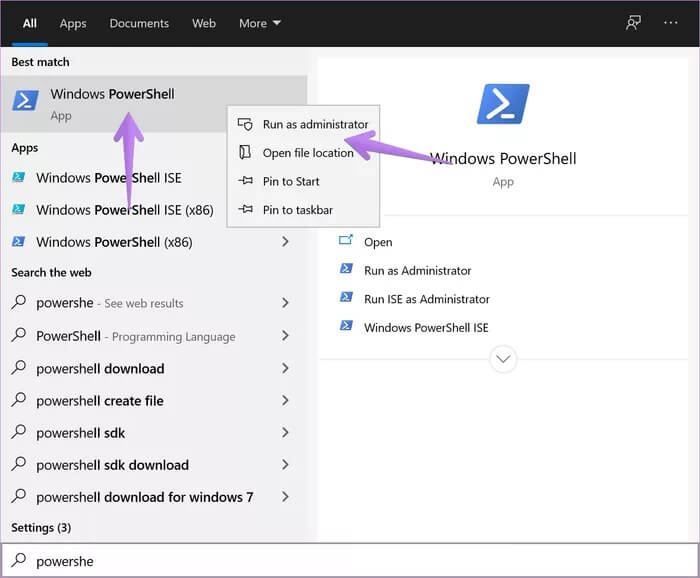Click the large PowerShell logo in preview pane

coord(503,104)
